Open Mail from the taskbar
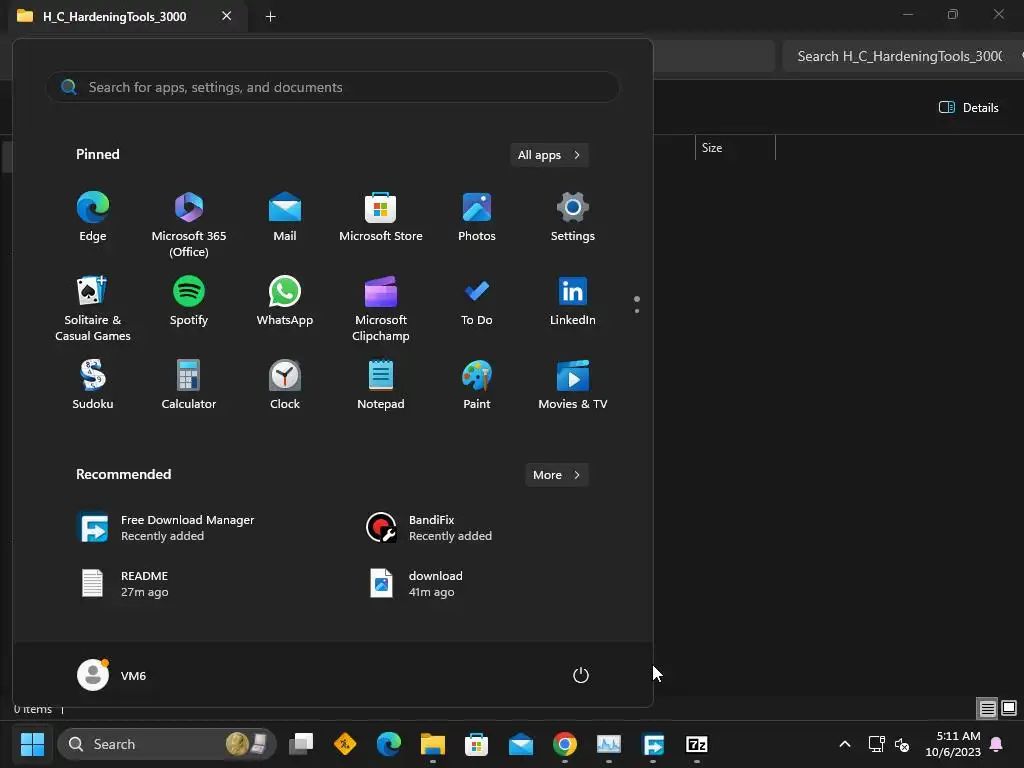This screenshot has height=768, width=1024. pos(520,744)
